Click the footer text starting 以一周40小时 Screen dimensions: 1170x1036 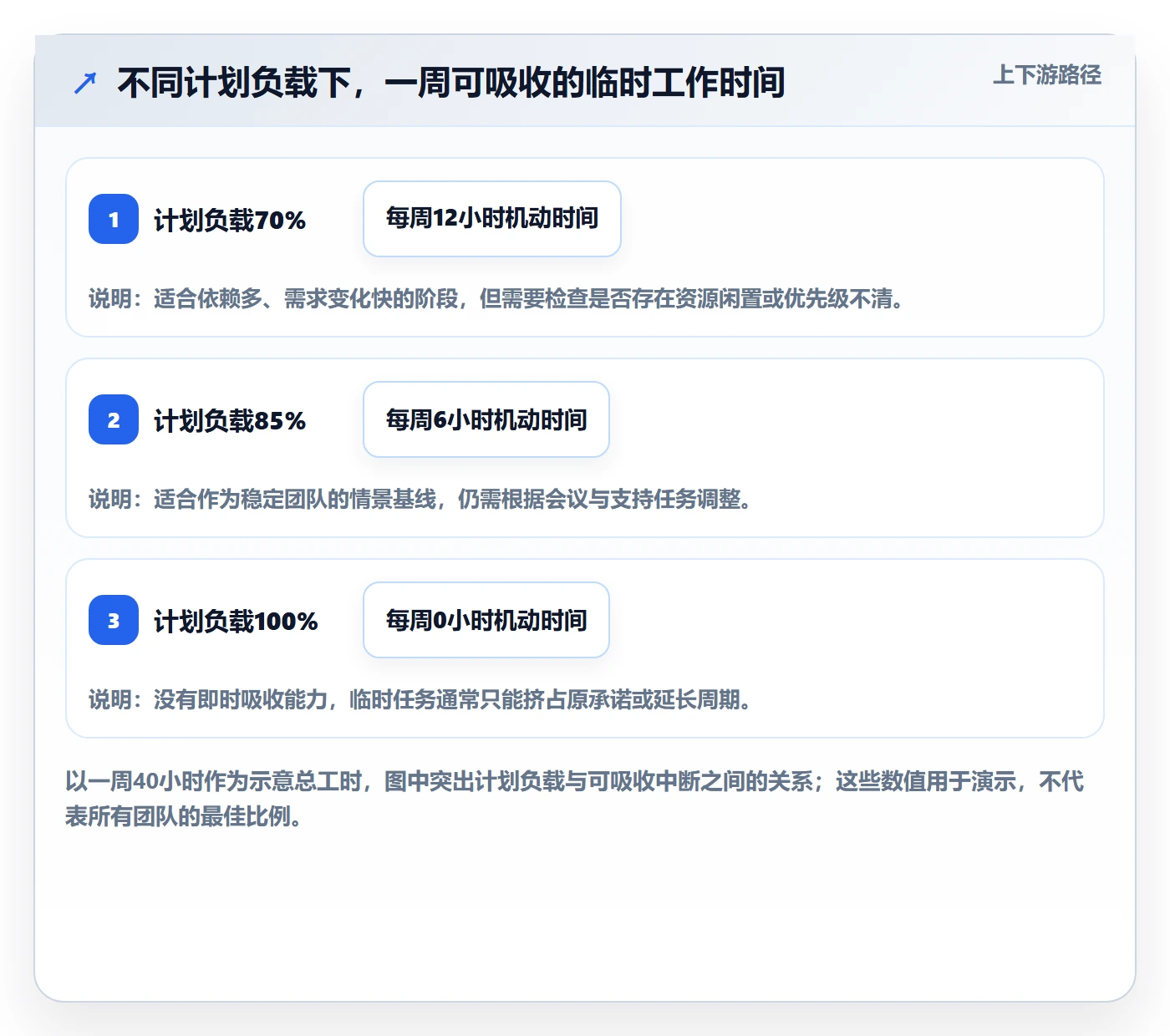coord(575,799)
